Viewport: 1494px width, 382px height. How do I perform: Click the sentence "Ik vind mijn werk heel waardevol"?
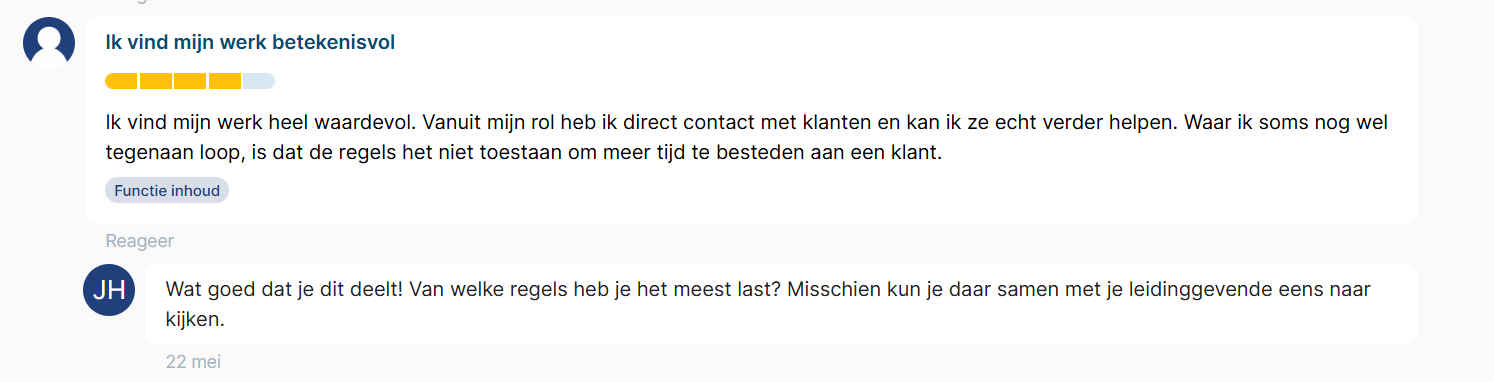[x=260, y=123]
